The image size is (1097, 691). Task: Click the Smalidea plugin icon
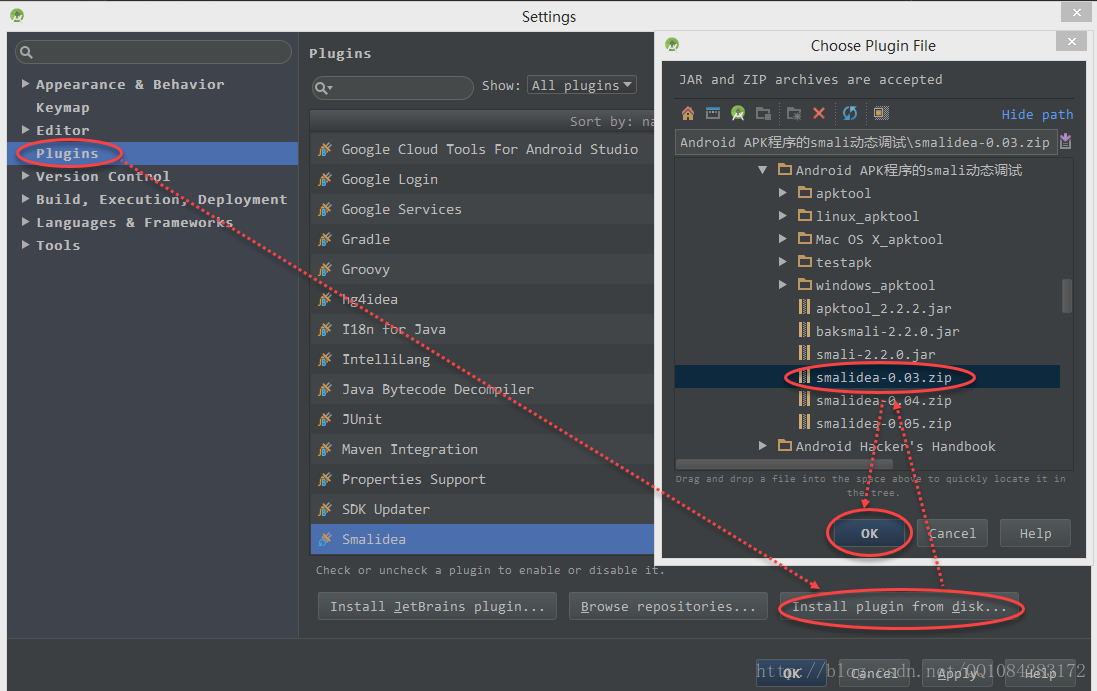click(x=325, y=539)
